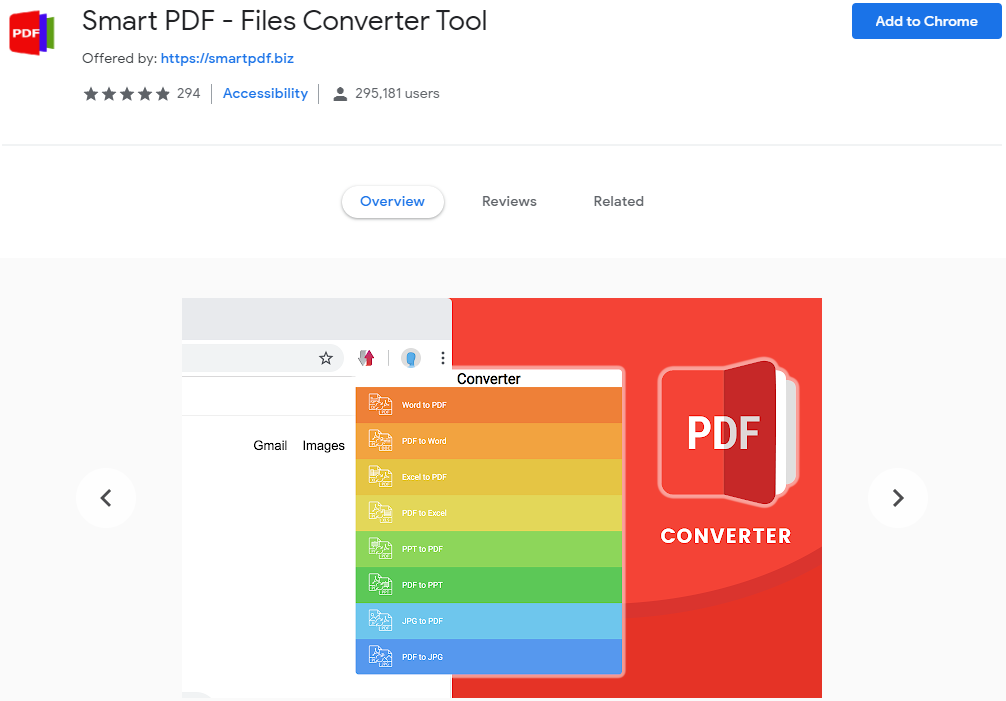Select the PPT to PDF label
This screenshot has width=1006, height=701.
422,549
